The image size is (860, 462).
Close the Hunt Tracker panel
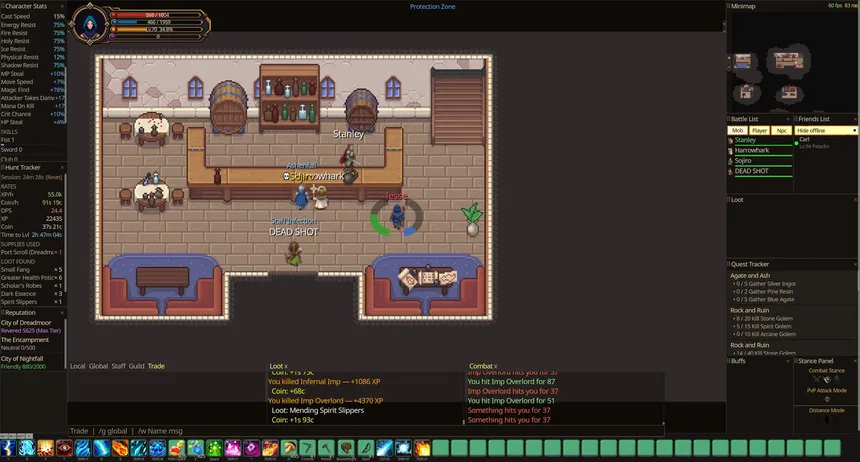[62, 167]
